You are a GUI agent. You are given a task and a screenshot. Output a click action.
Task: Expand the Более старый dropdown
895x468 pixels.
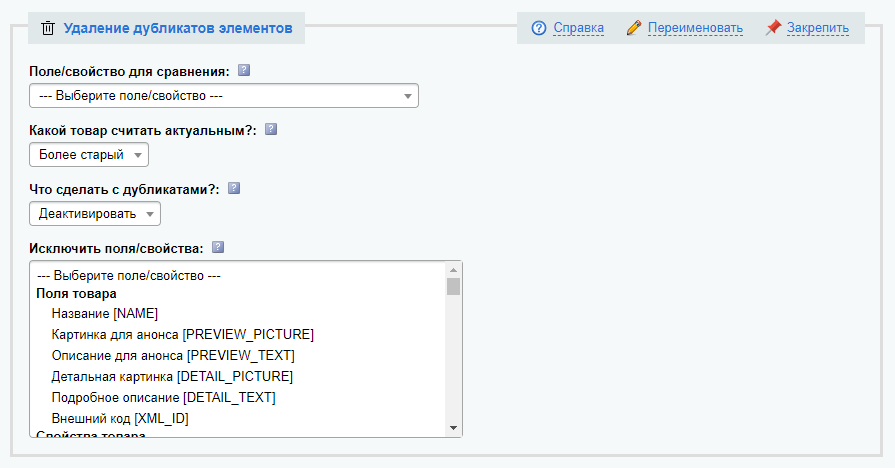89,155
